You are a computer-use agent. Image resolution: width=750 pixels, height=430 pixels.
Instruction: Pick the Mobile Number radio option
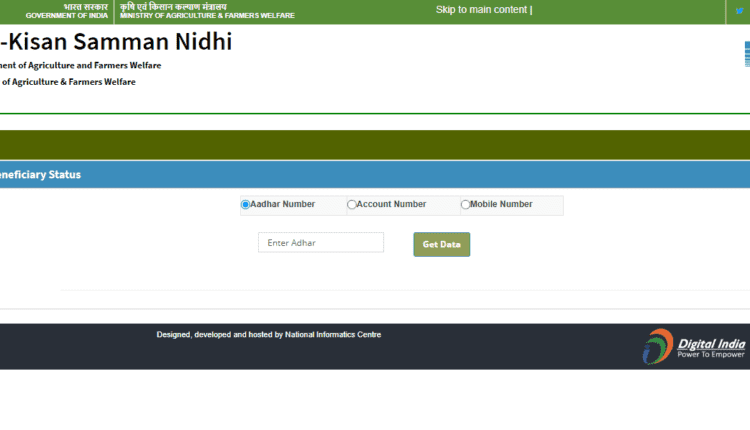pos(465,205)
